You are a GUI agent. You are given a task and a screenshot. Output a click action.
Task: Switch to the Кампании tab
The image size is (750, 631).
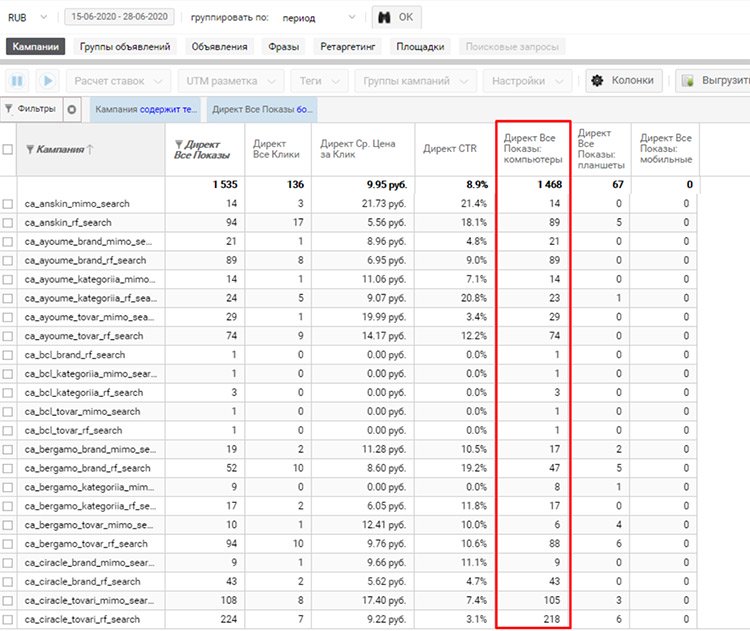(35, 46)
